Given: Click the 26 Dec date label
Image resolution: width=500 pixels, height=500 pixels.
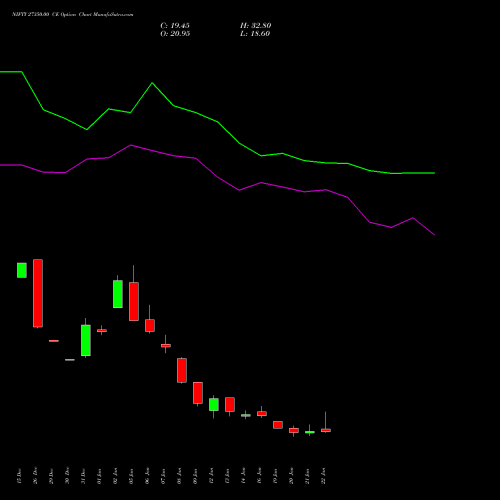Looking at the screenshot, I should coord(35,476).
